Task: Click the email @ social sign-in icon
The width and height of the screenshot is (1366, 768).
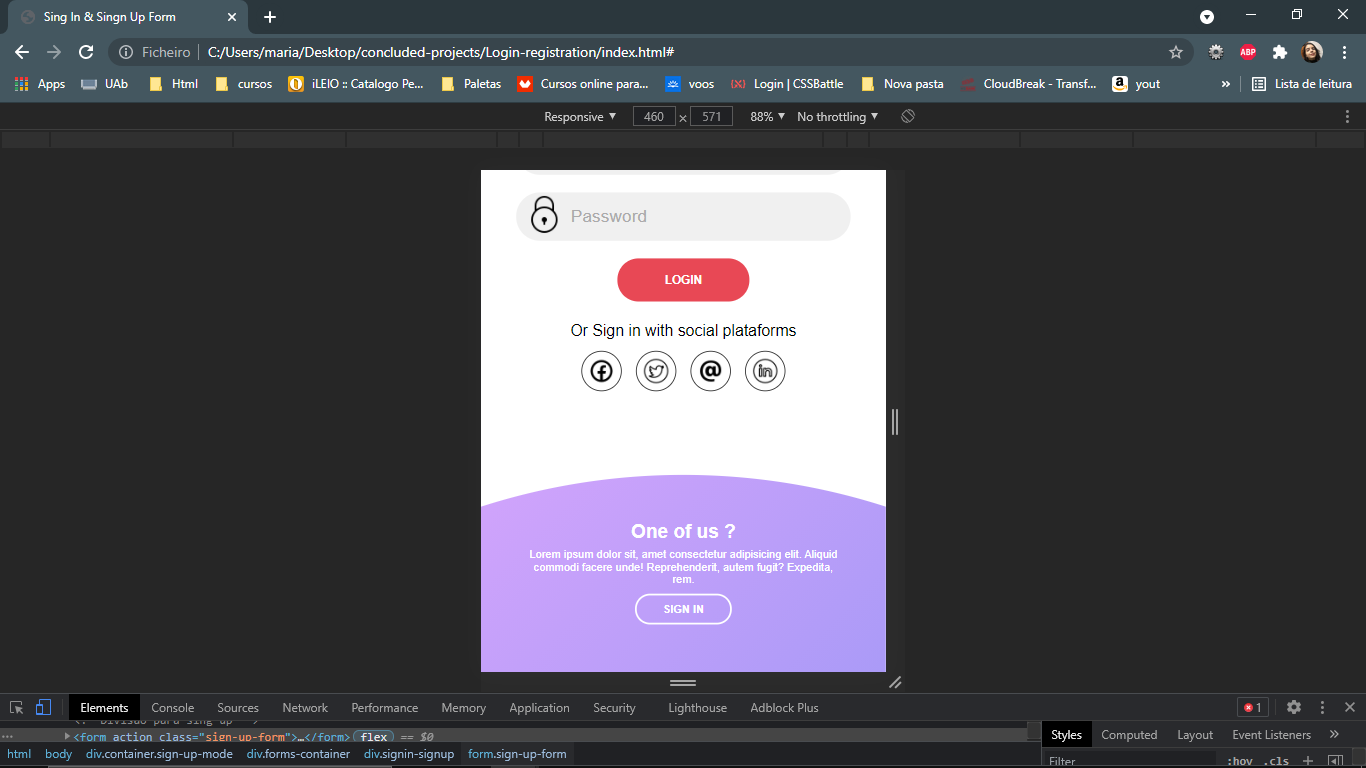Action: click(710, 372)
